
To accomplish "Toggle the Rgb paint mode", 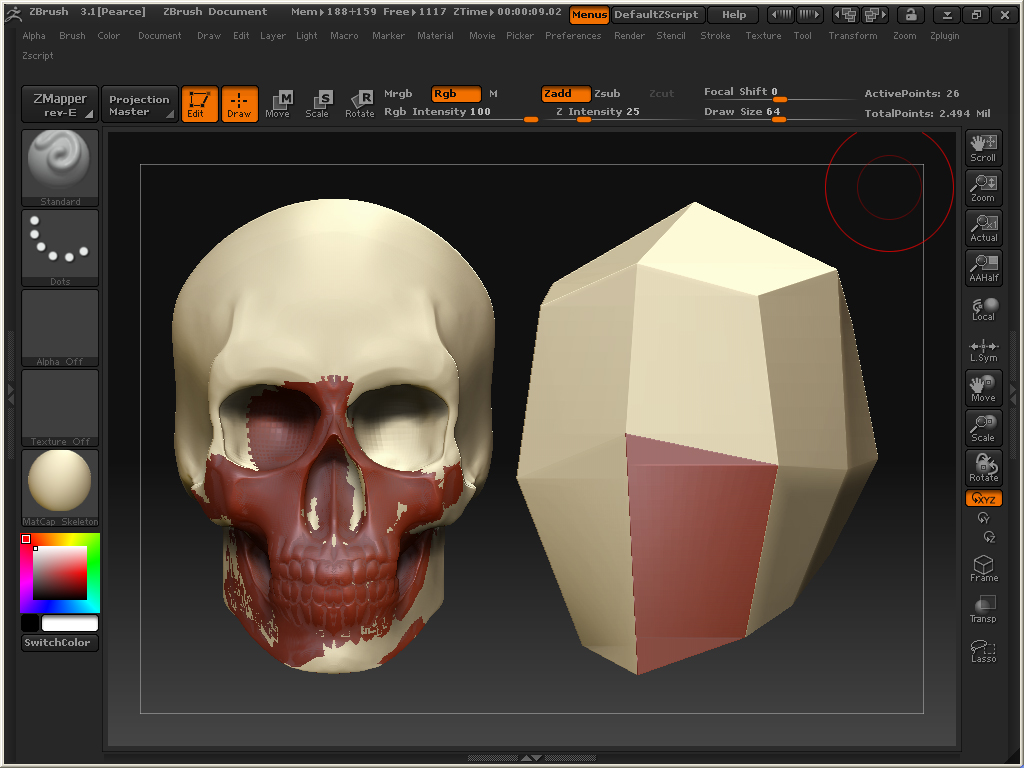I will pyautogui.click(x=455, y=94).
